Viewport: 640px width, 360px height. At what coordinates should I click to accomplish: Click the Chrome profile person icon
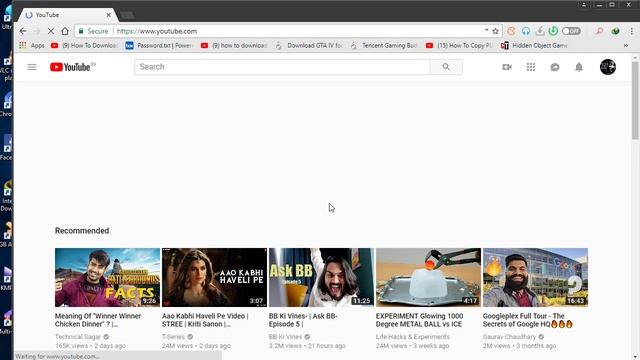[x=584, y=5]
